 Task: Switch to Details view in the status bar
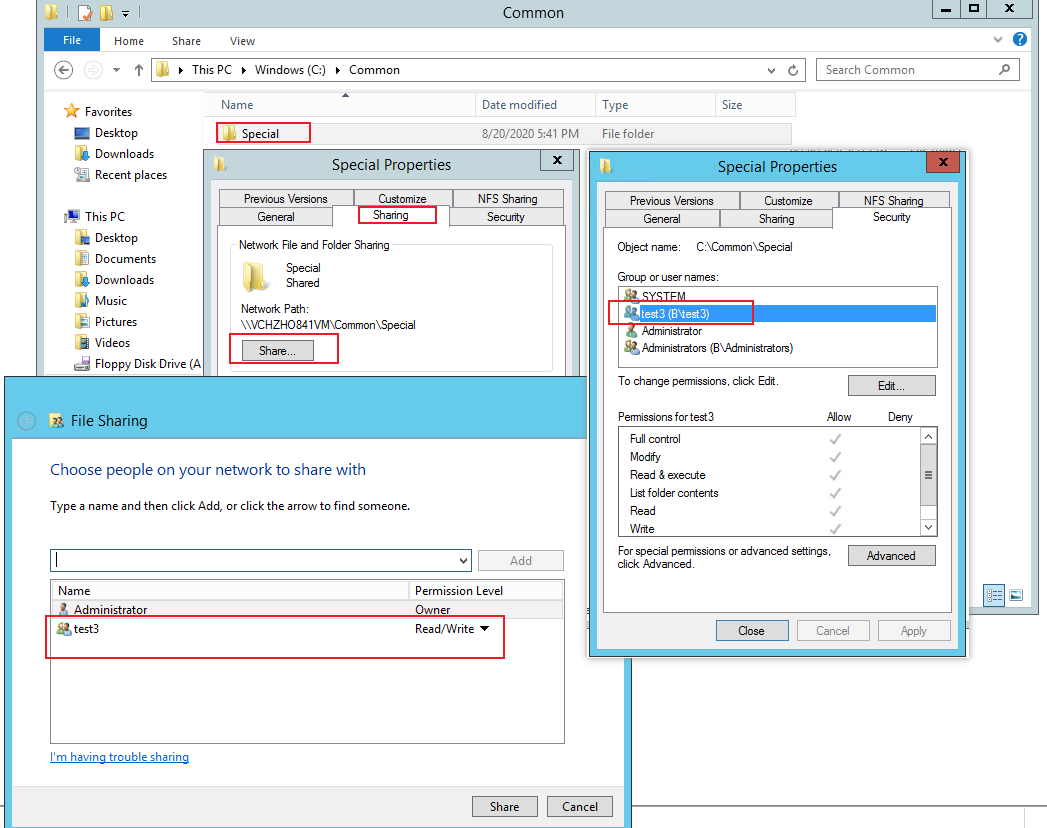pos(994,595)
